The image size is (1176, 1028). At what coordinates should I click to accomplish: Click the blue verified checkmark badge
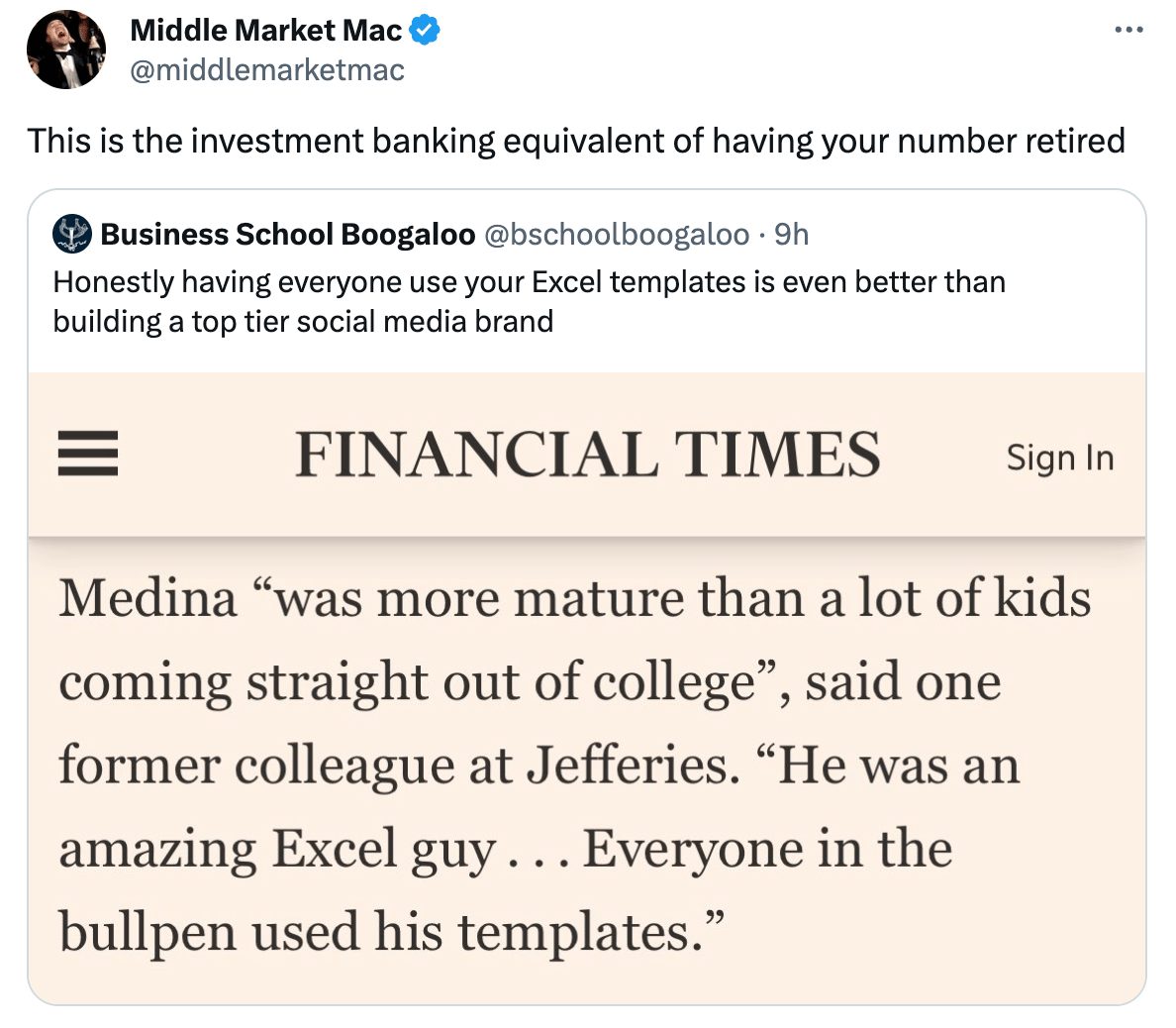[x=425, y=31]
